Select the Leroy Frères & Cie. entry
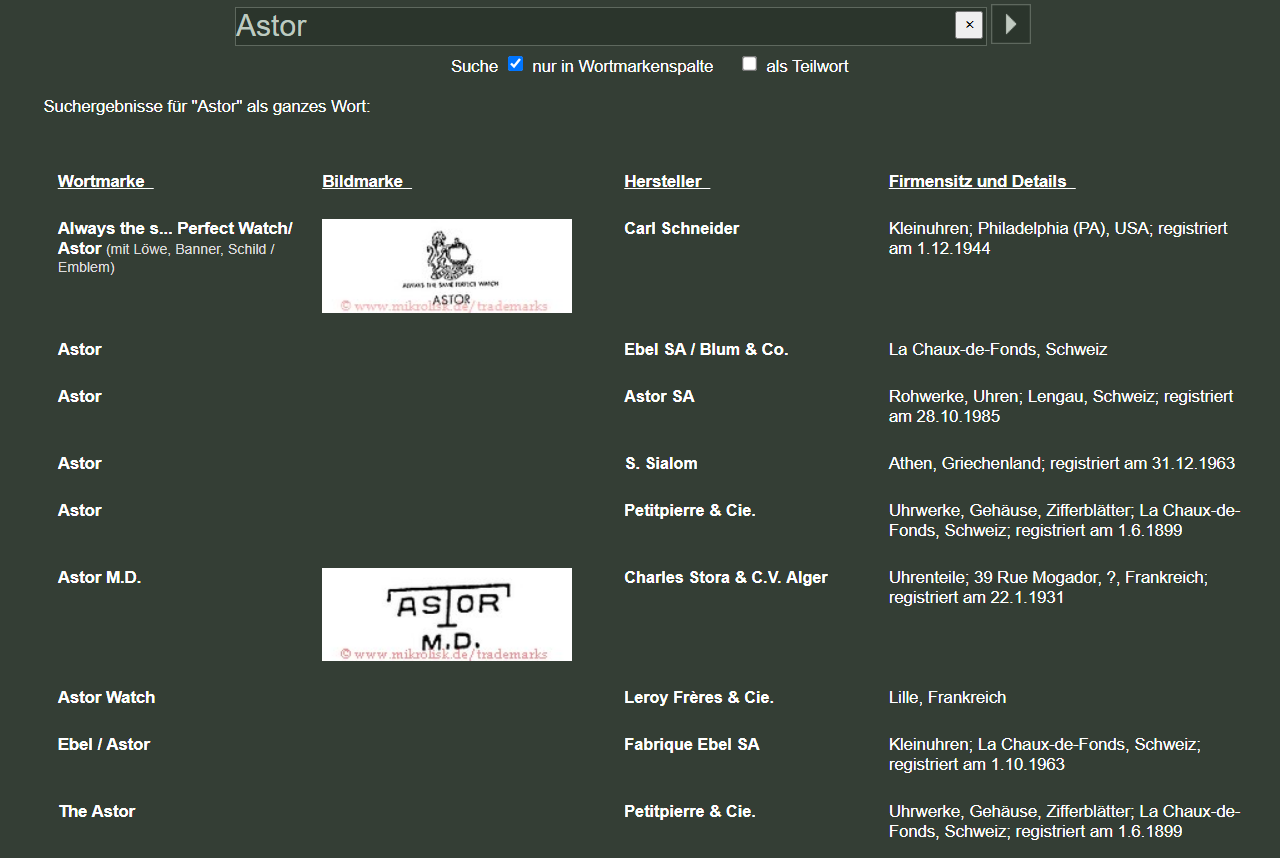Screen dimensions: 1280x858 (698, 697)
